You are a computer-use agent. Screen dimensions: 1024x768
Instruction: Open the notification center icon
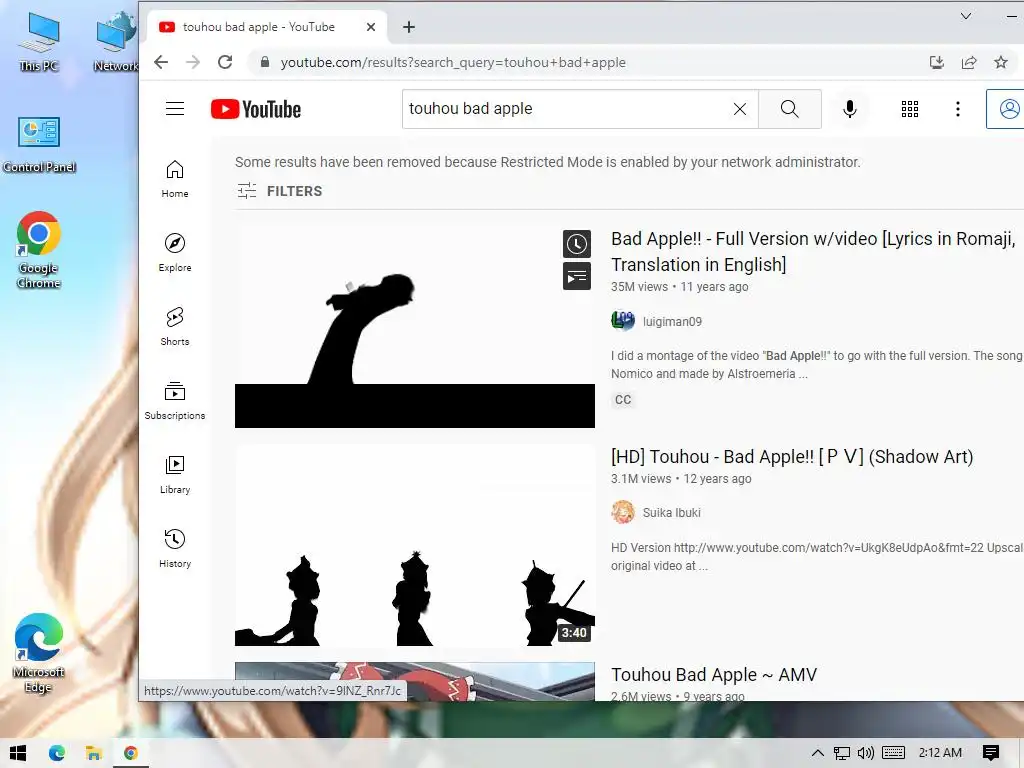991,753
